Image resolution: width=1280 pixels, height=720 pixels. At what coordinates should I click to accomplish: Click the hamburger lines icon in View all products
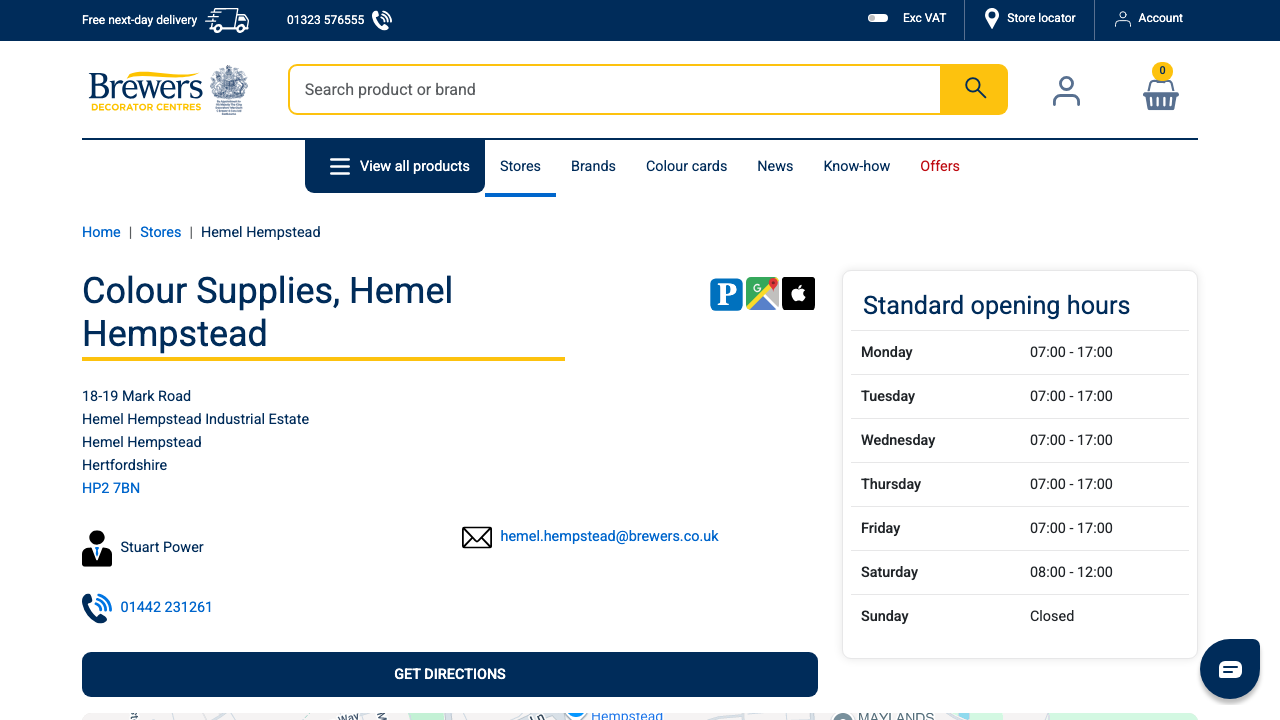coord(340,166)
